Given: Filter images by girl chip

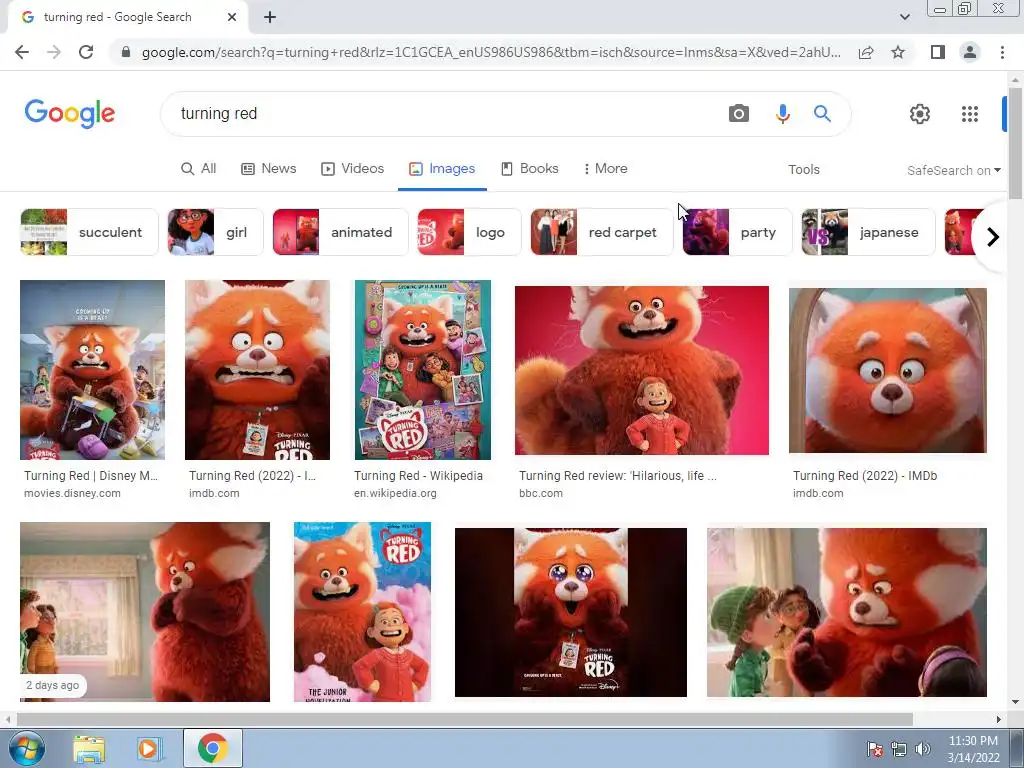Looking at the screenshot, I should tap(216, 232).
